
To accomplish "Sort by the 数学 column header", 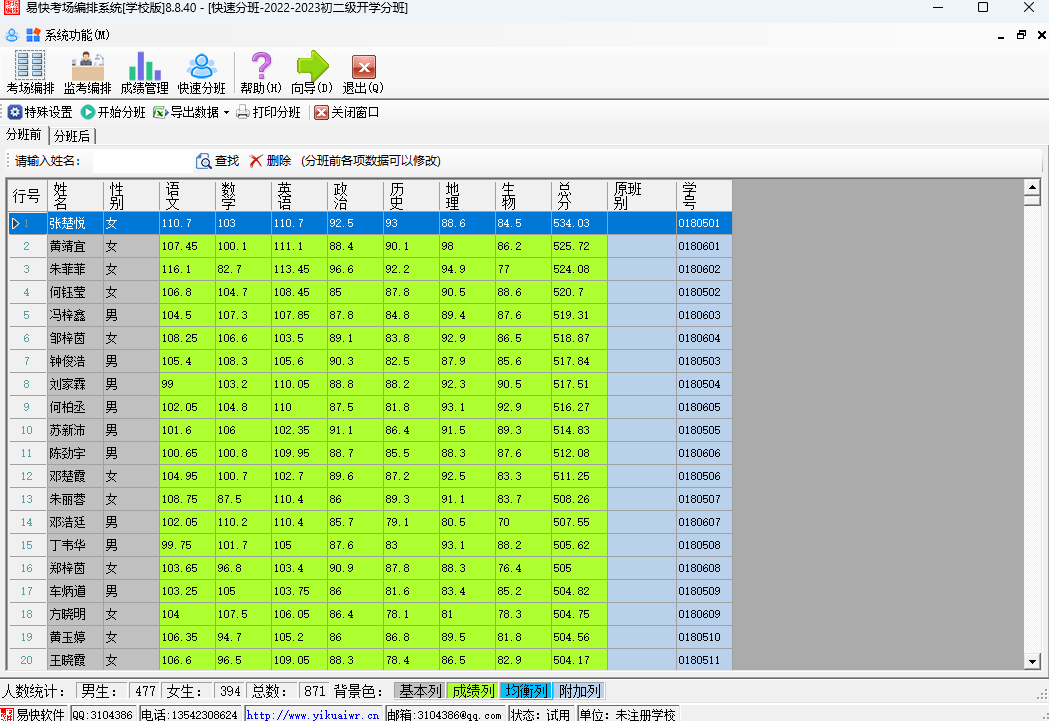I will click(x=244, y=196).
